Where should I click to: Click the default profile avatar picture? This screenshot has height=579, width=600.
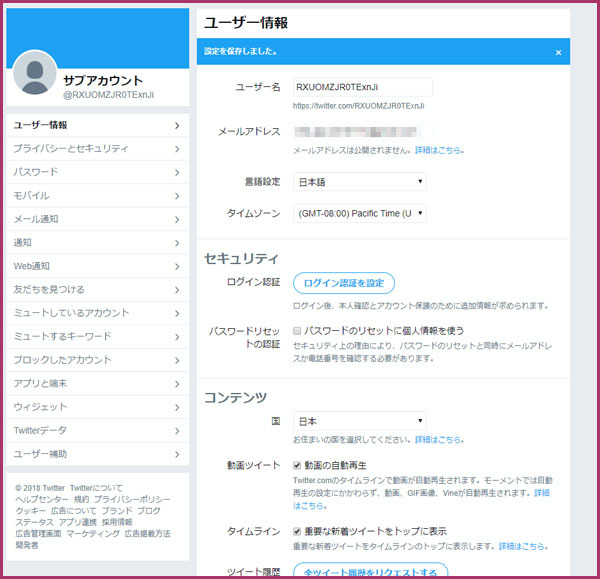(35, 74)
